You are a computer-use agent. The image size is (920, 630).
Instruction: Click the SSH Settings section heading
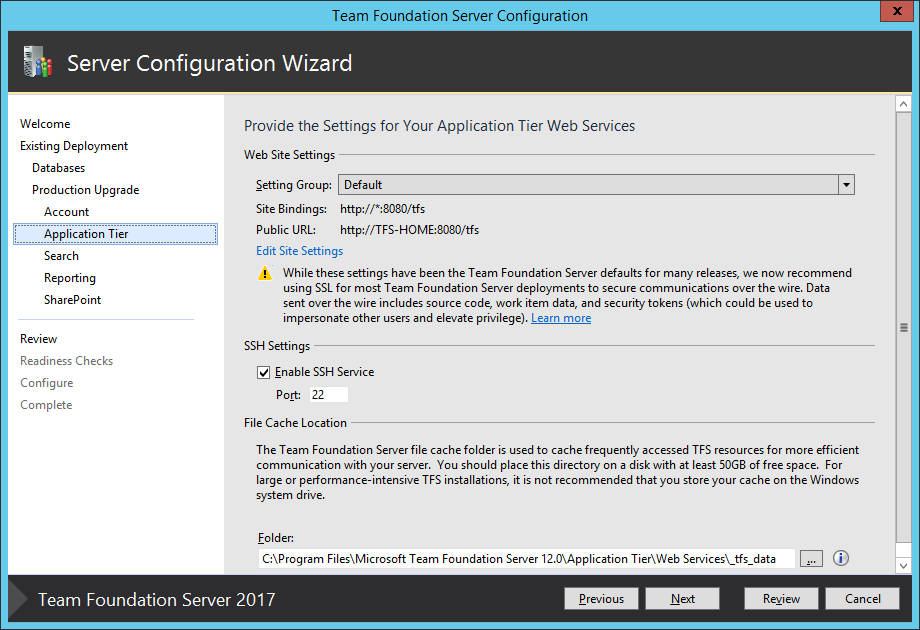click(x=277, y=346)
